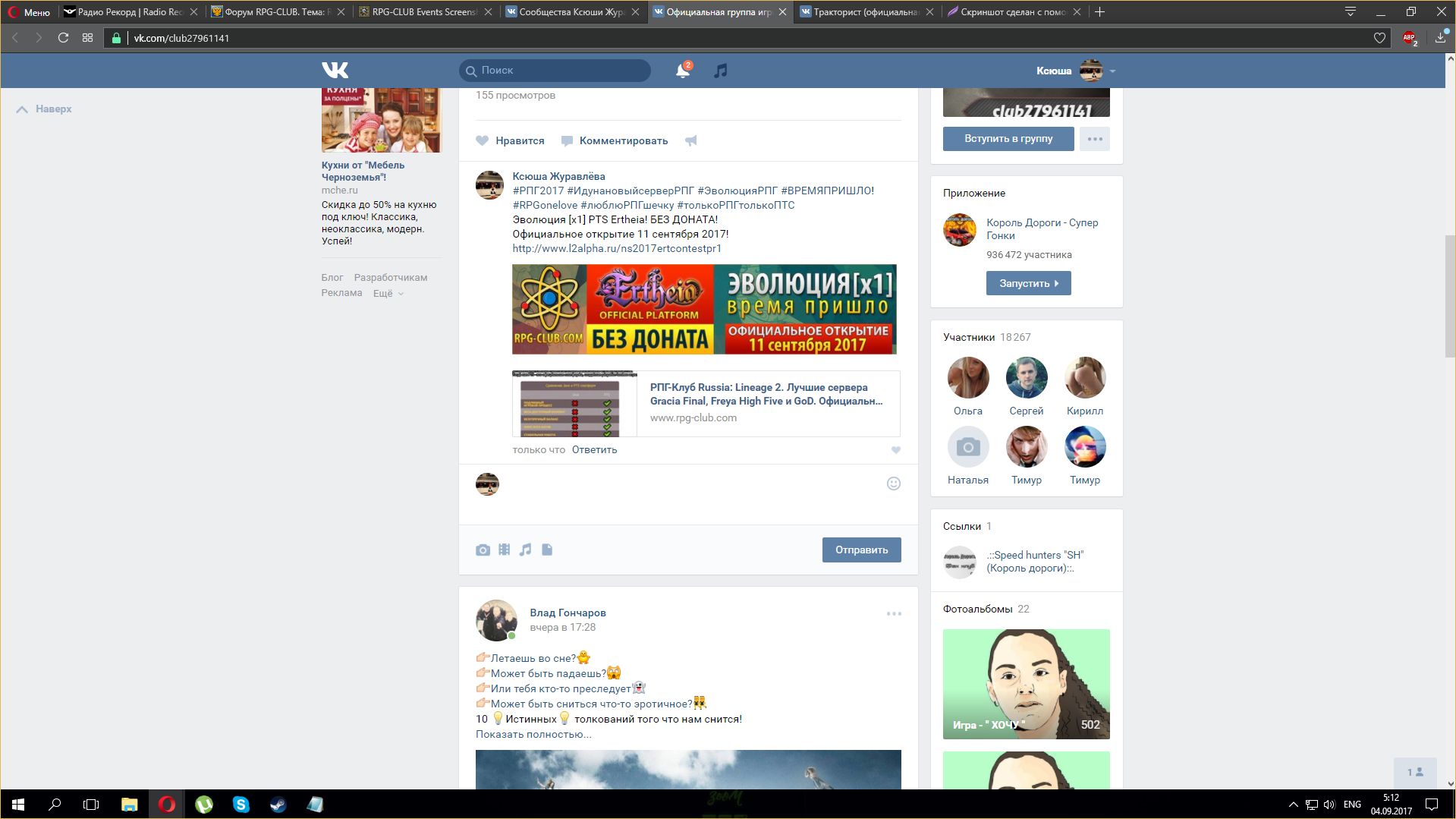
Task: Expand full post via Показать полностью
Action: point(533,734)
